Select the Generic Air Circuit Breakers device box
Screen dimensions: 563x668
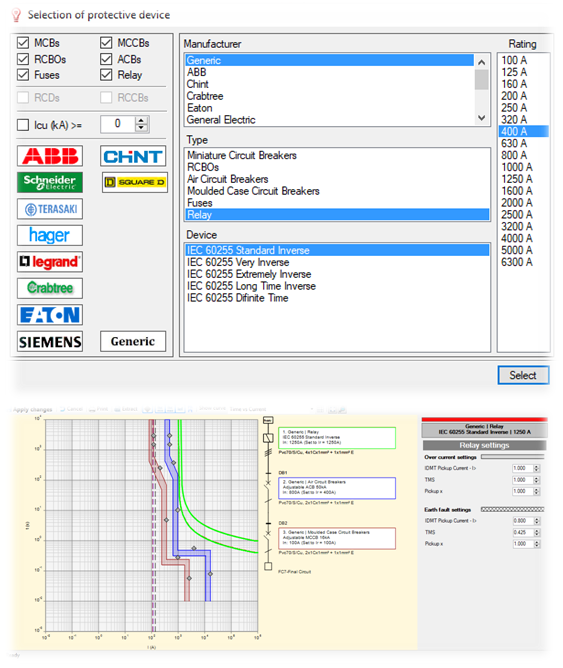[336, 488]
